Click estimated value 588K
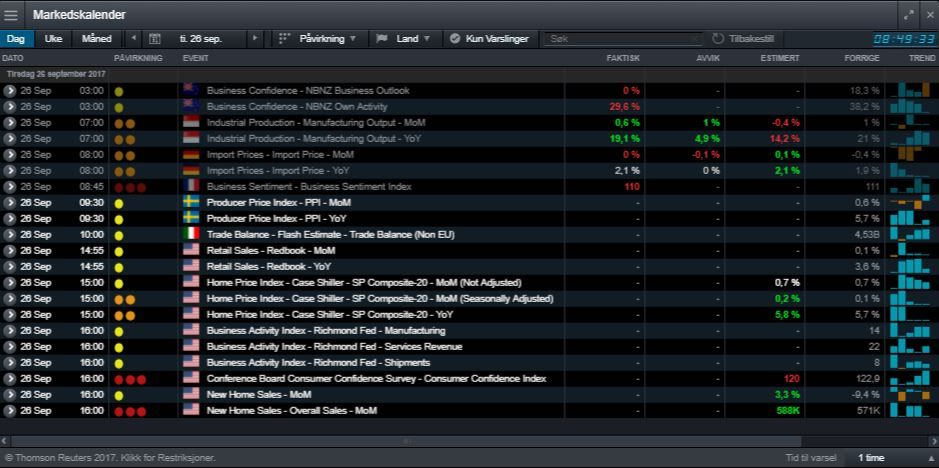Screen dimensions: 939x468 point(787,410)
